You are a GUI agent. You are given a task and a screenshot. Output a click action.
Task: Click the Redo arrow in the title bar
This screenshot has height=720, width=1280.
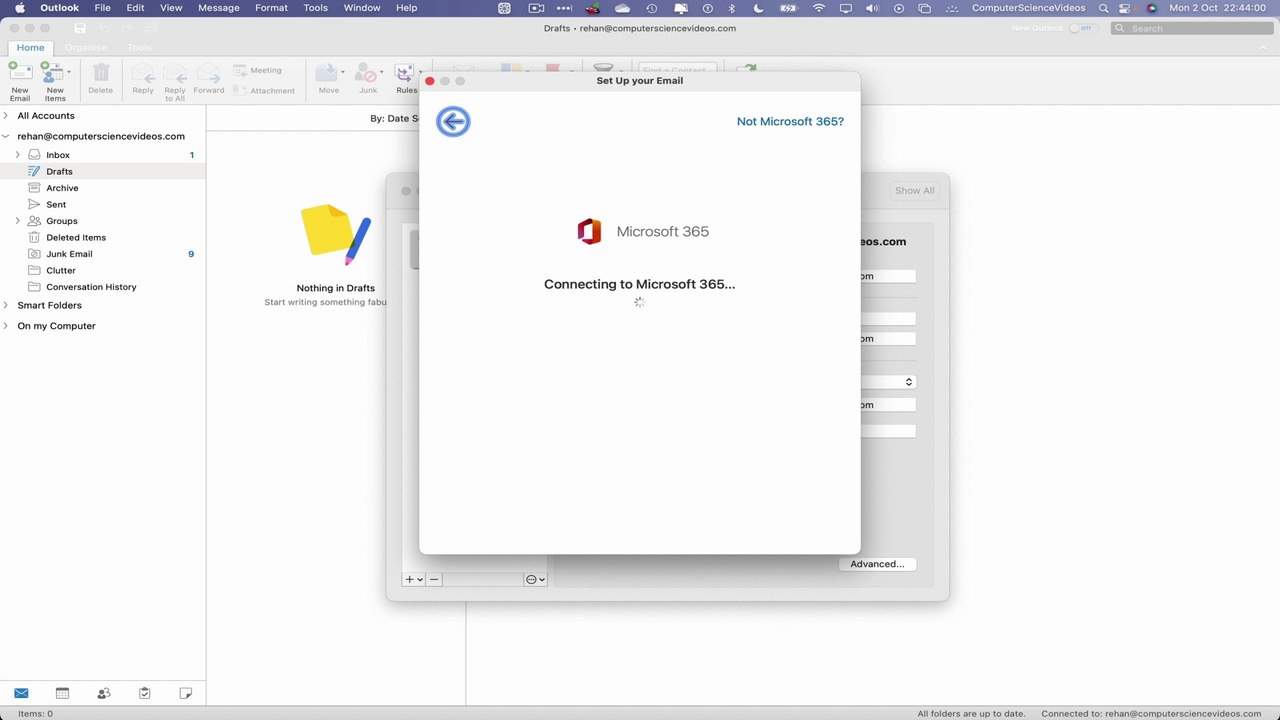pos(127,28)
